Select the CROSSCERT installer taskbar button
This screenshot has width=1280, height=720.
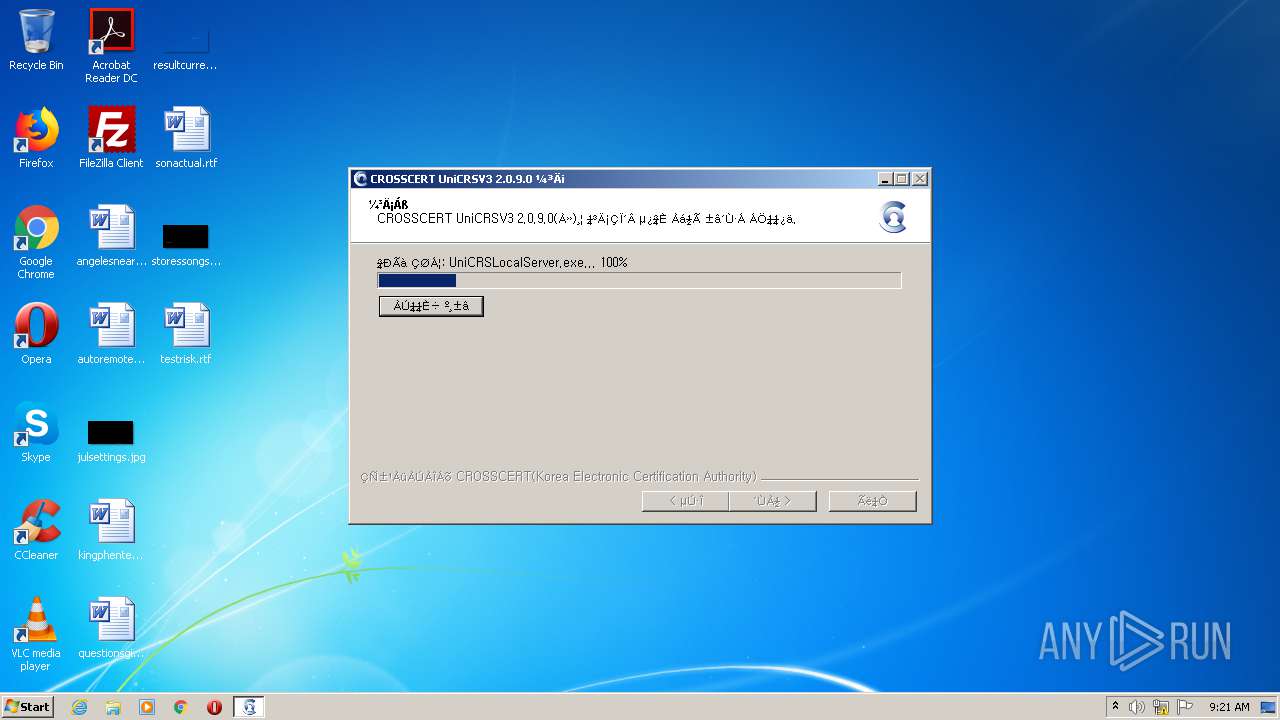click(249, 707)
